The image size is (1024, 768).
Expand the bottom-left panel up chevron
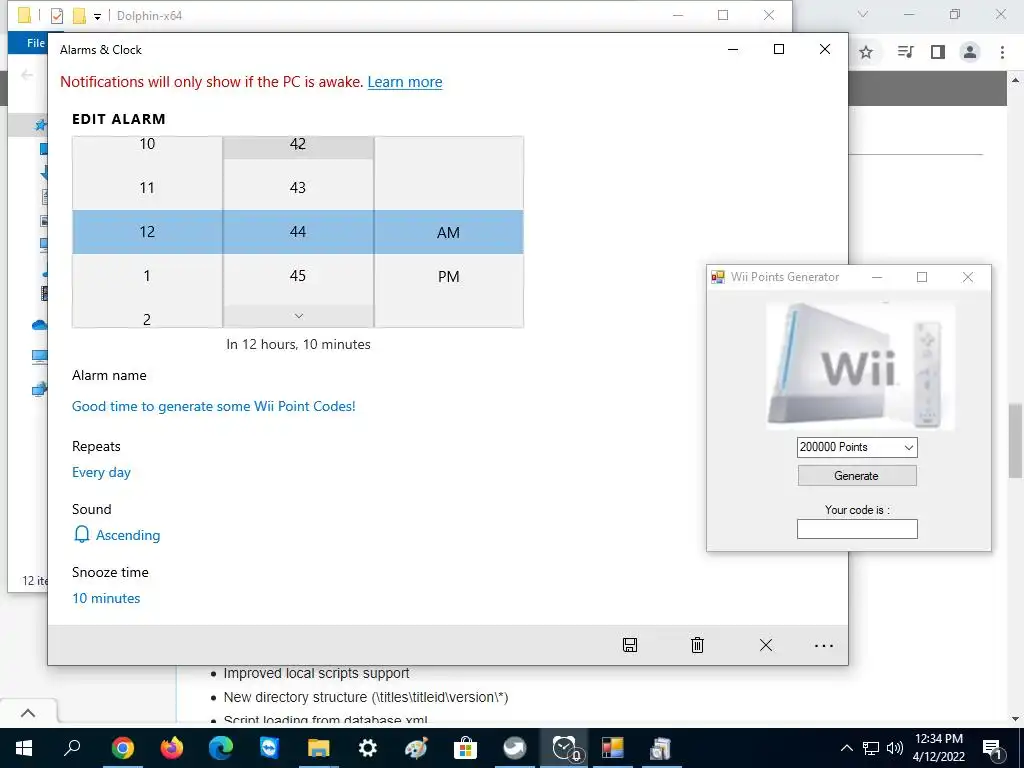coord(28,713)
